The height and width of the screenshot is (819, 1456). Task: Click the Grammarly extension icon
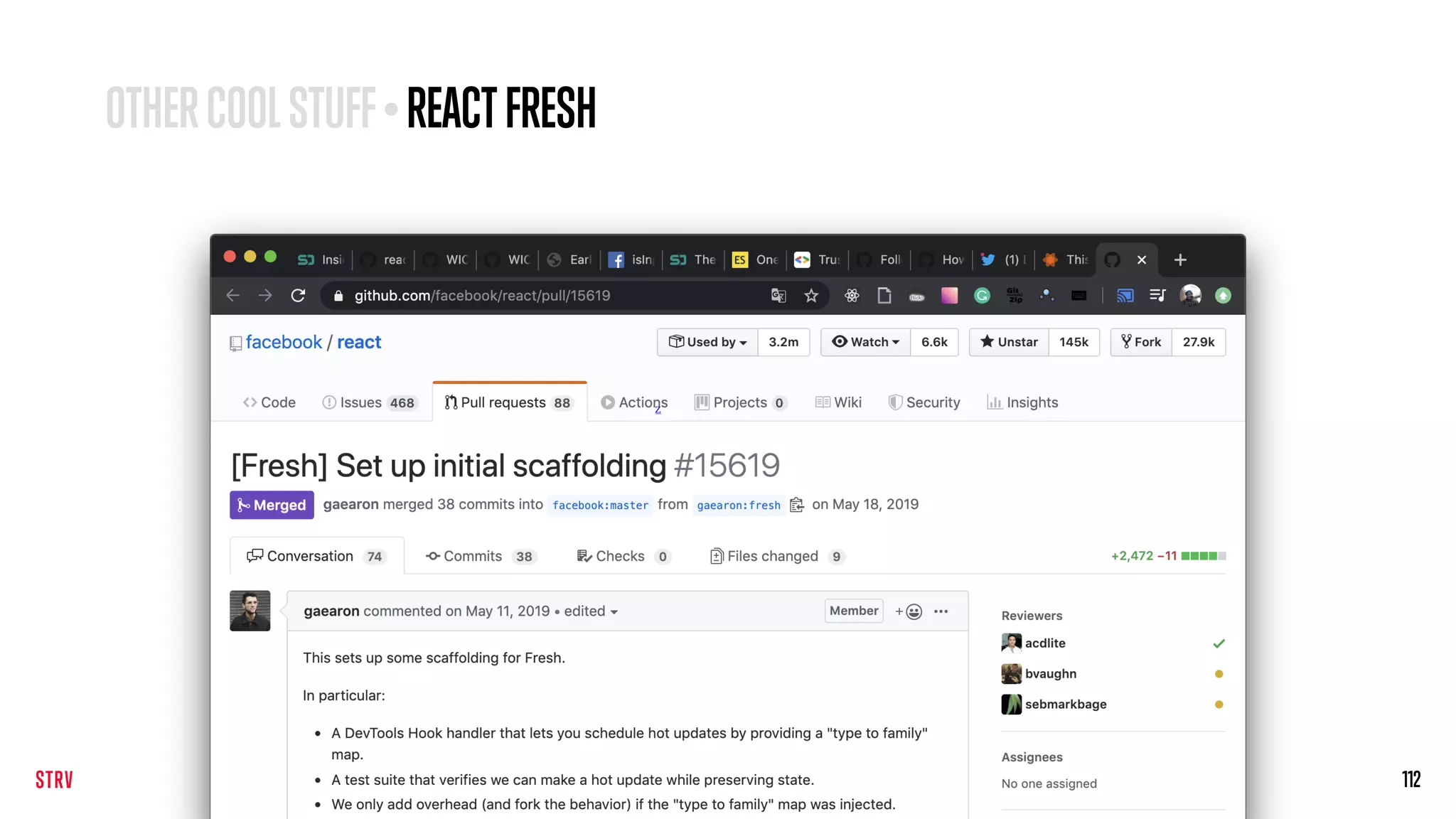click(982, 296)
